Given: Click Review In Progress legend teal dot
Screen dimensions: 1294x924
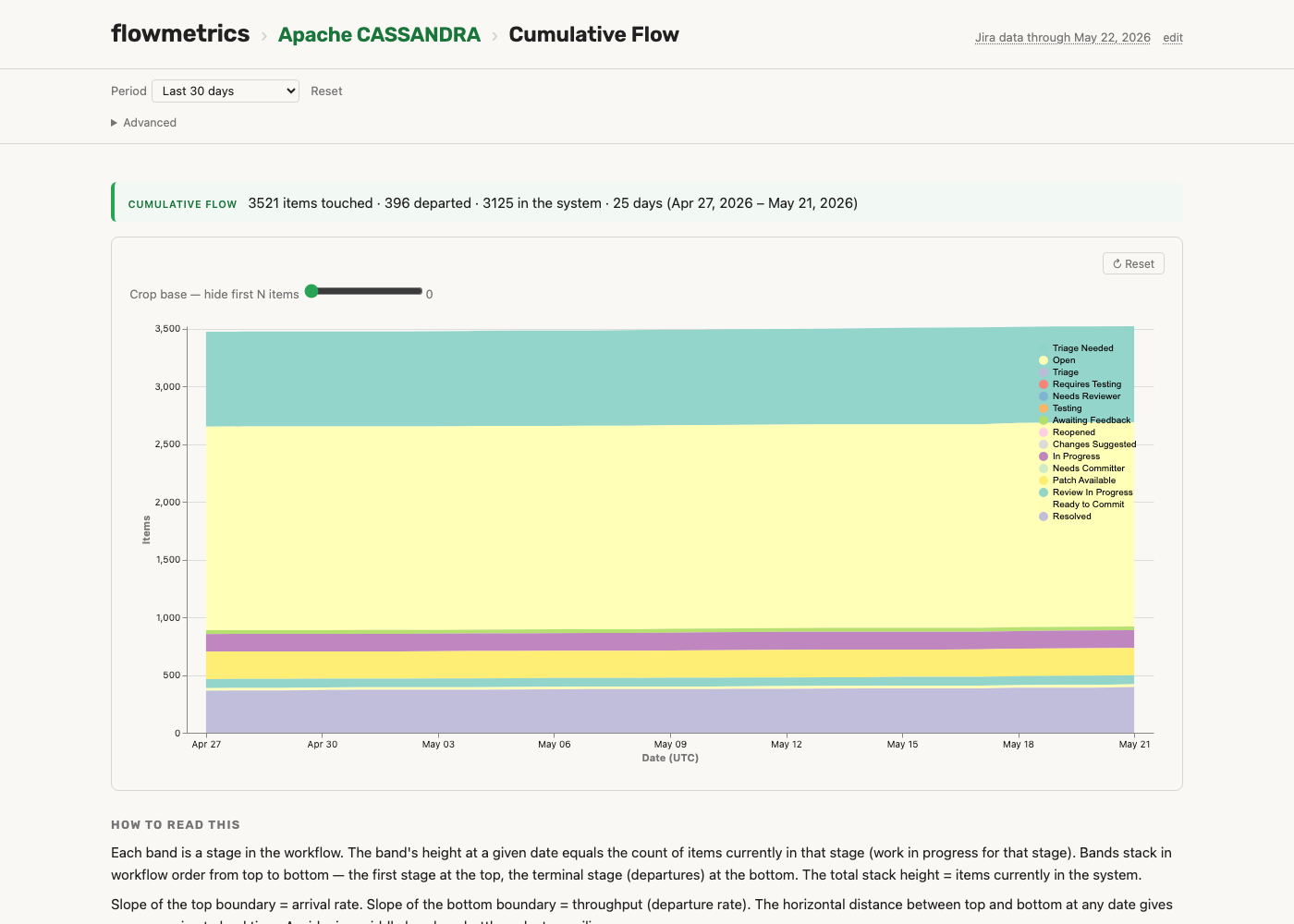Looking at the screenshot, I should tap(1044, 492).
